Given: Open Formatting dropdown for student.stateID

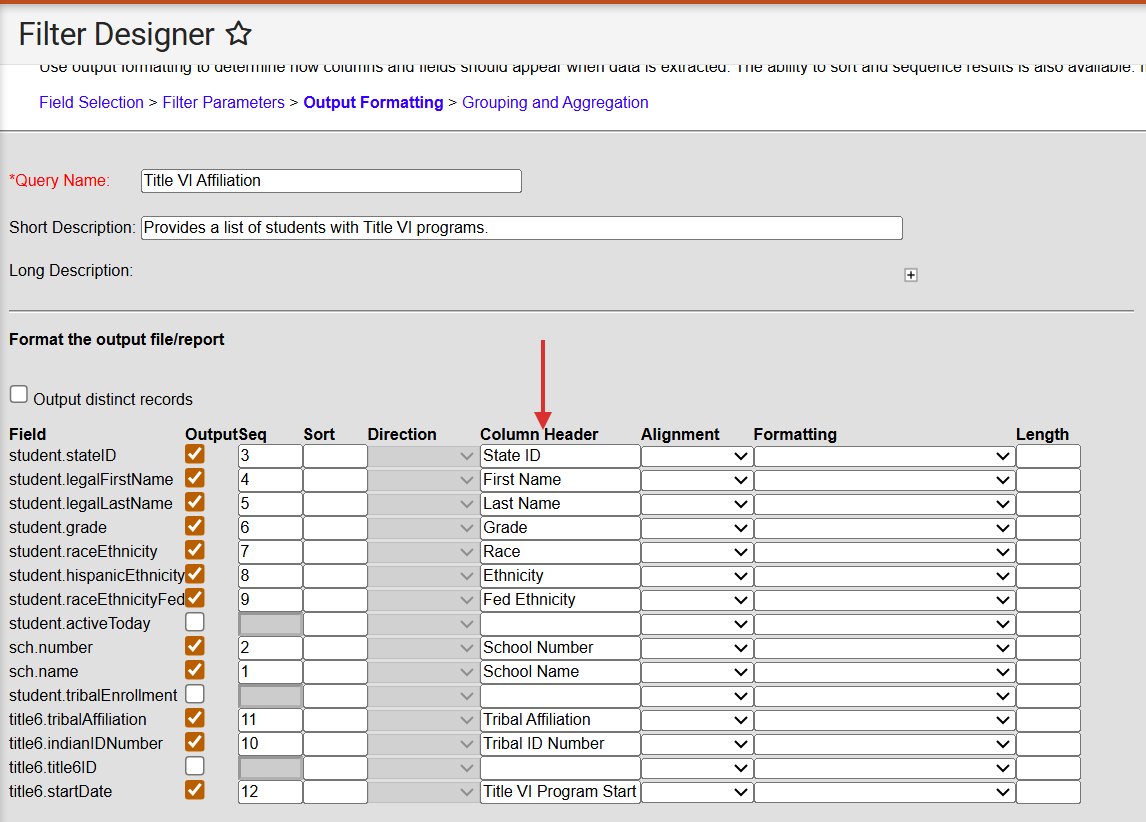Looking at the screenshot, I should click(884, 456).
